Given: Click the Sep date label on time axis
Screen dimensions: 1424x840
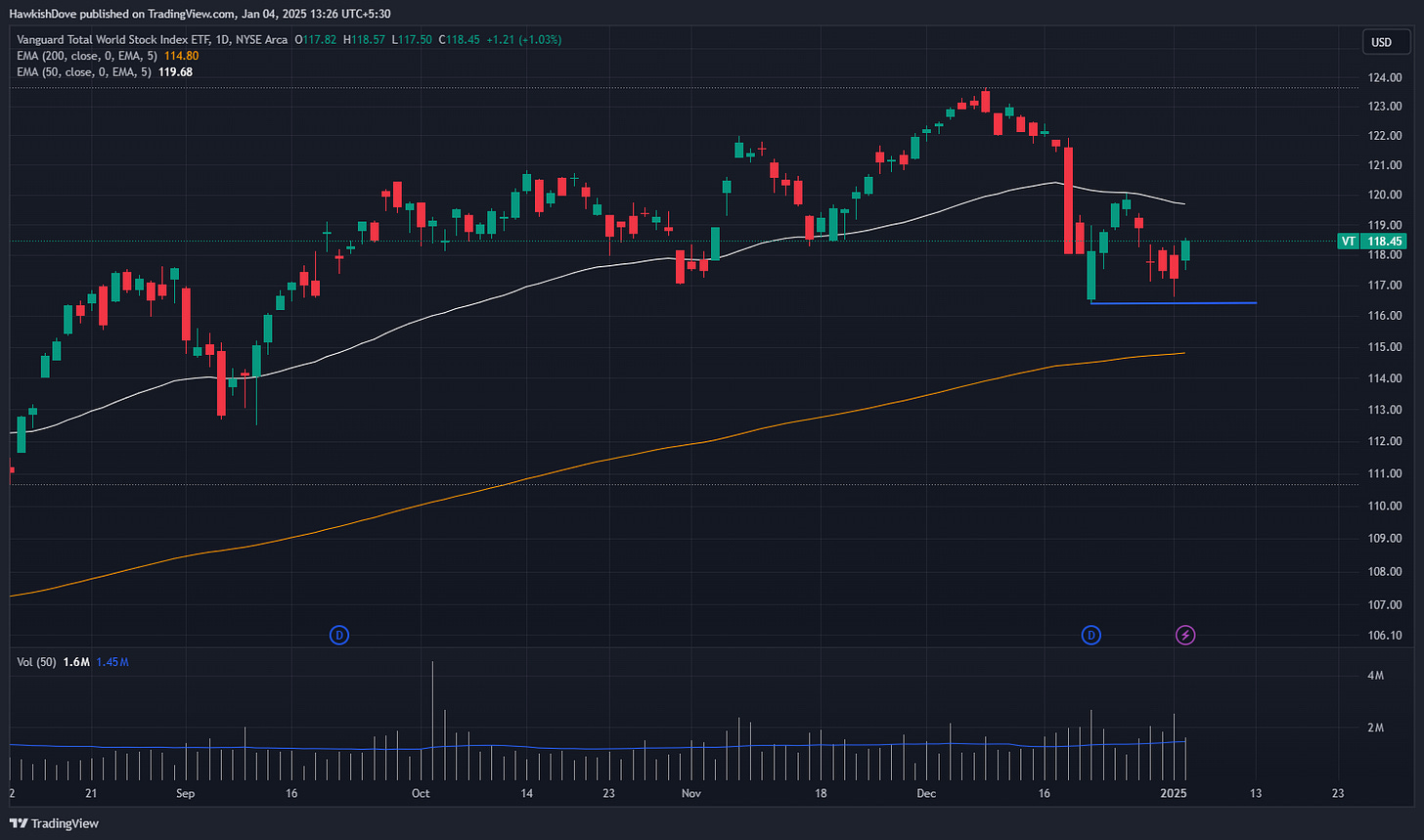Looking at the screenshot, I should [184, 793].
